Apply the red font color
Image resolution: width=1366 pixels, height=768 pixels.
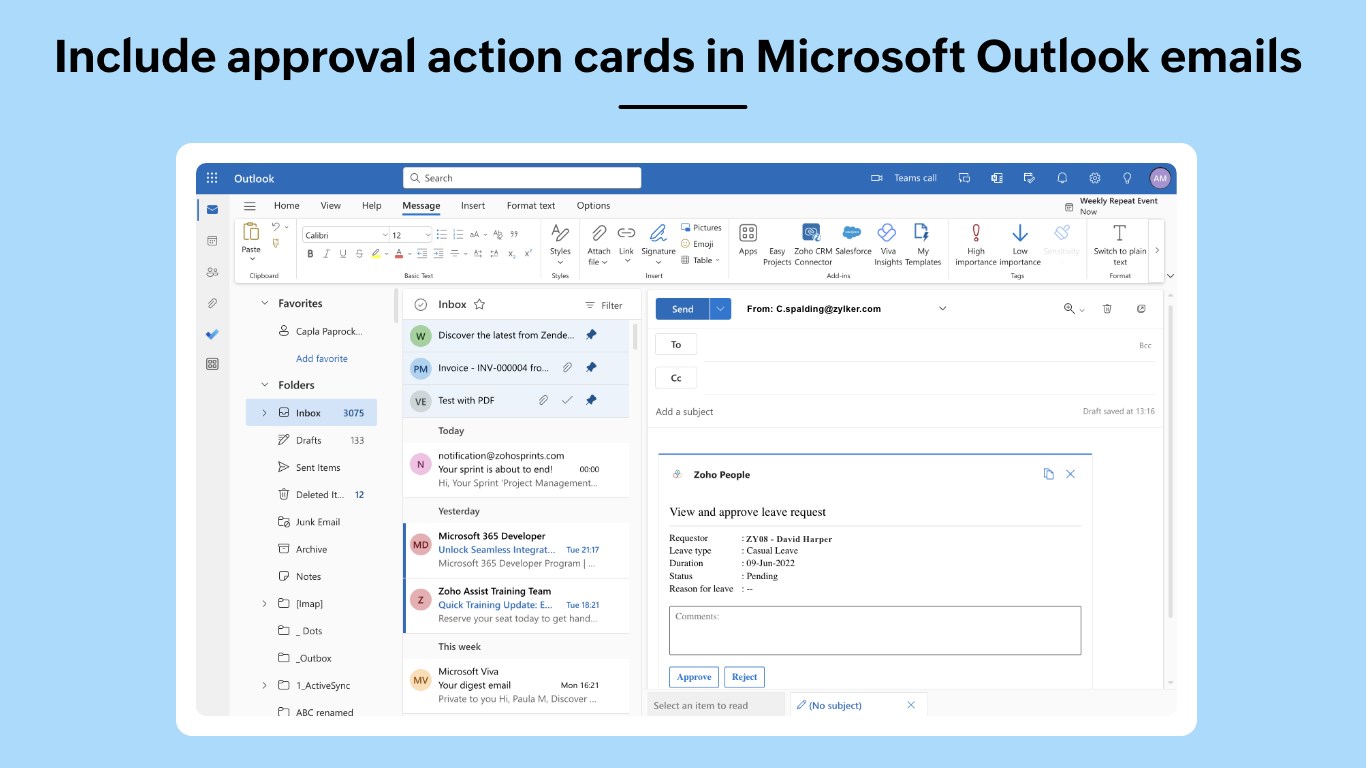[398, 254]
